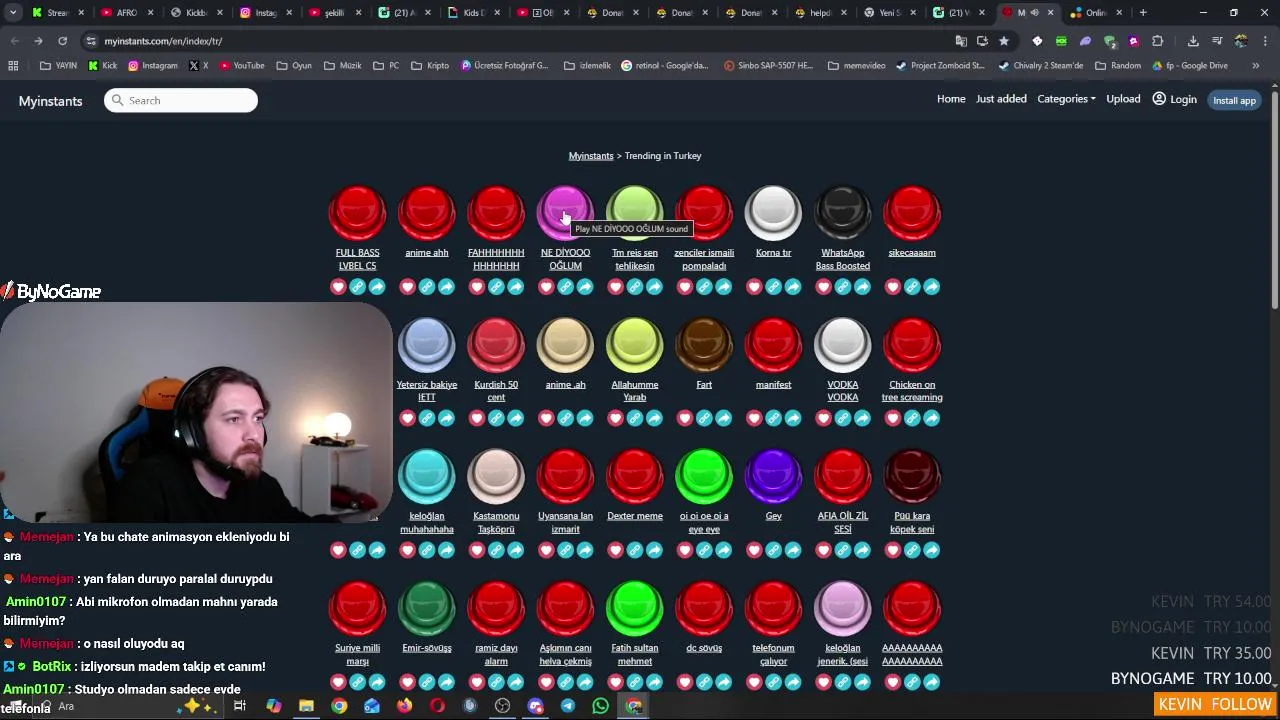Open the Home page link
Viewport: 1280px width, 720px height.
(x=951, y=99)
